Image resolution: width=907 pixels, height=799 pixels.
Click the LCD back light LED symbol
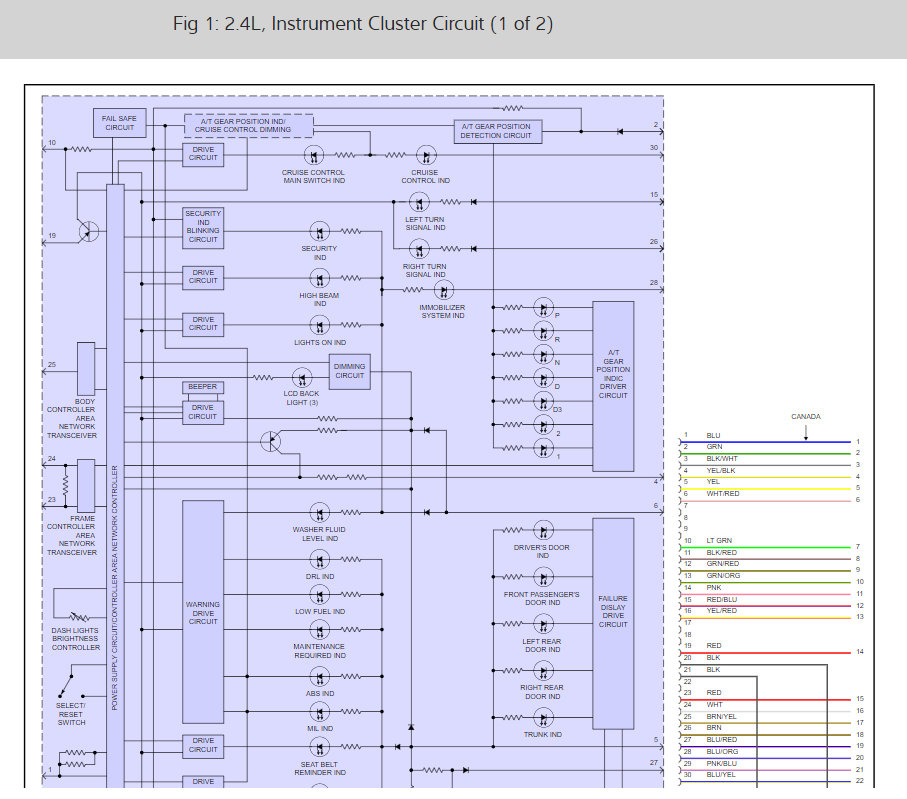pyautogui.click(x=300, y=378)
